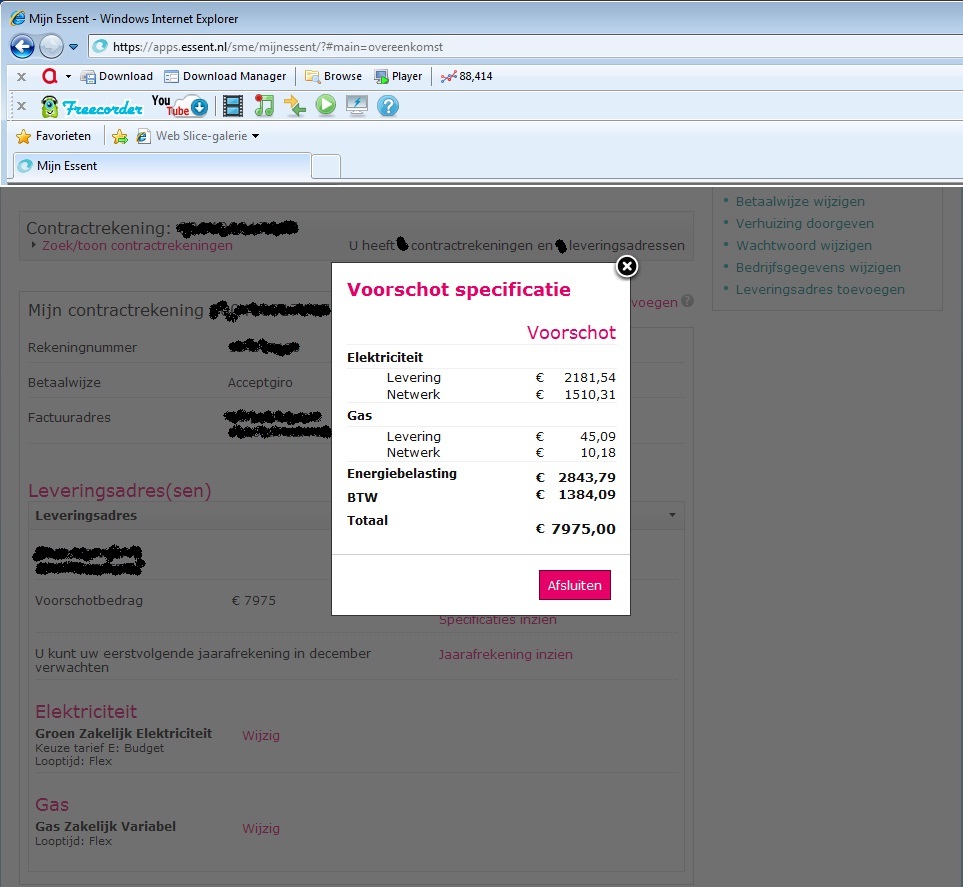Open the YouTube download tool in Freecorder

pos(180,105)
